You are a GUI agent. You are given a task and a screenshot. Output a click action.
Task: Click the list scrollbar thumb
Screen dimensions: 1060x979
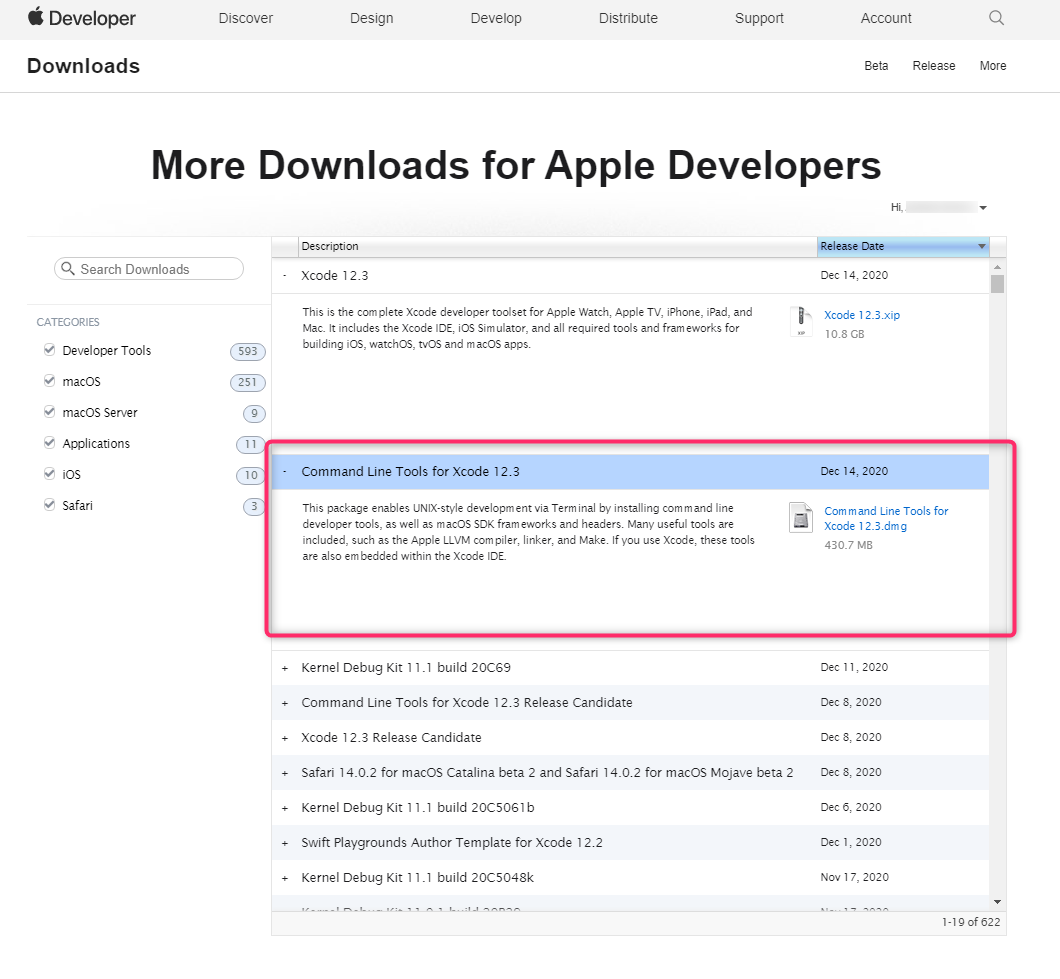[x=997, y=284]
